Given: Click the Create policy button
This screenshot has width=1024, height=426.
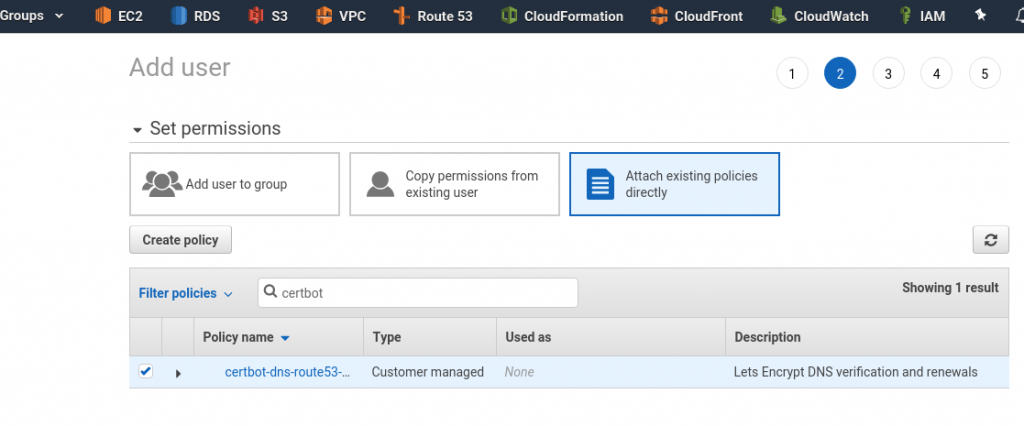Looking at the screenshot, I should pyautogui.click(x=180, y=240).
